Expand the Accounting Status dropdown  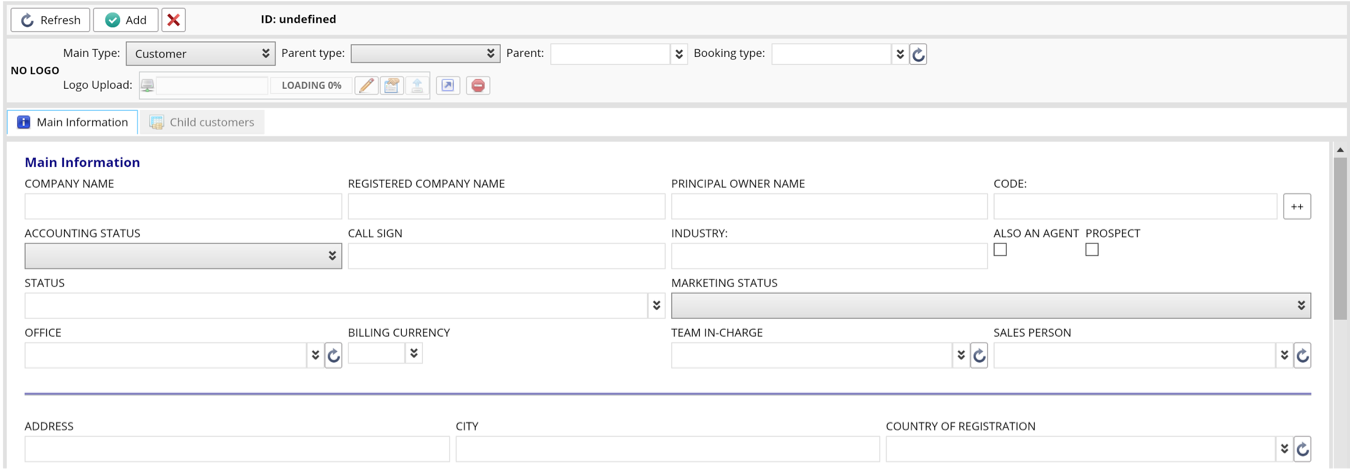click(183, 256)
